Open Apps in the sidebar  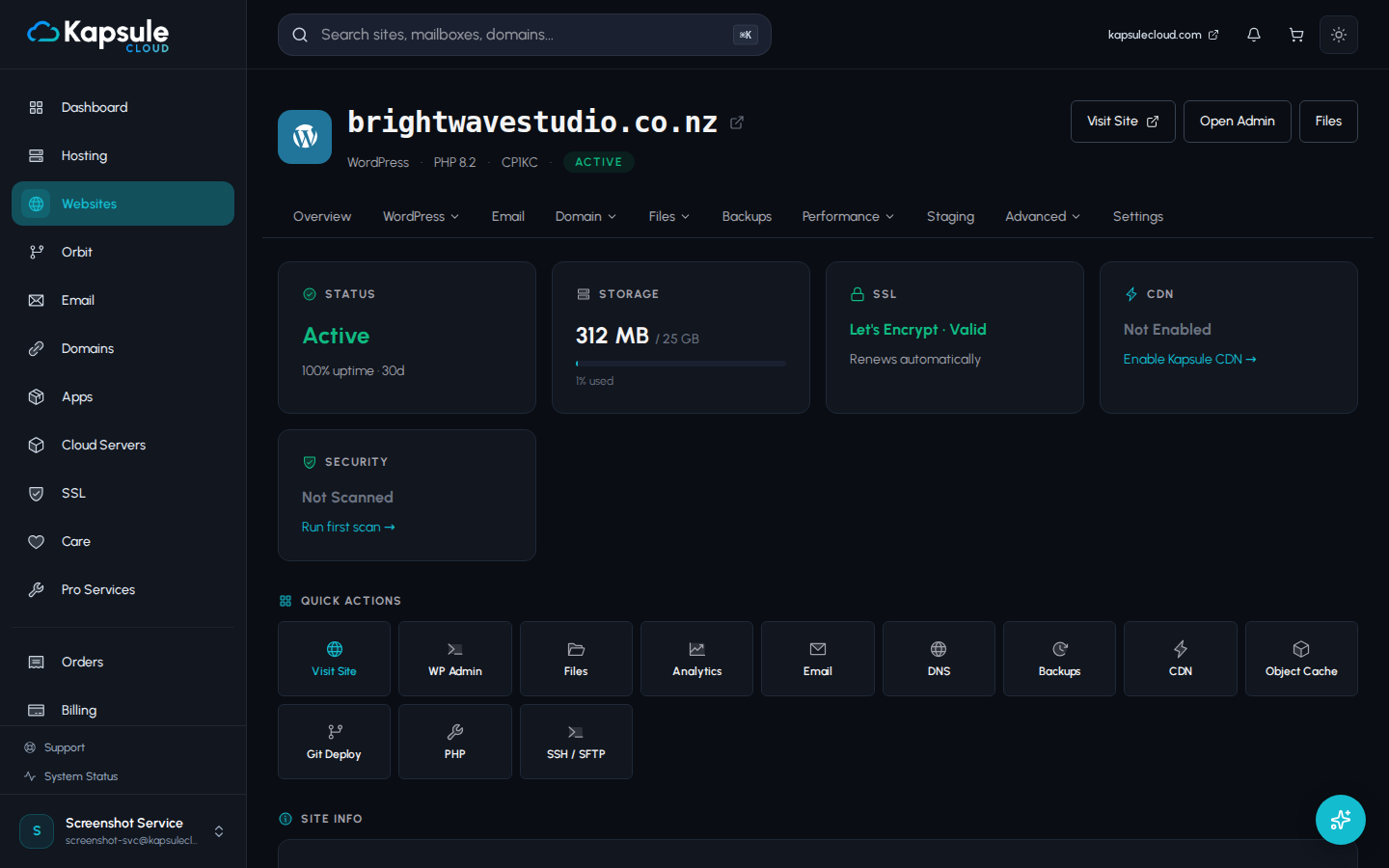123,396
